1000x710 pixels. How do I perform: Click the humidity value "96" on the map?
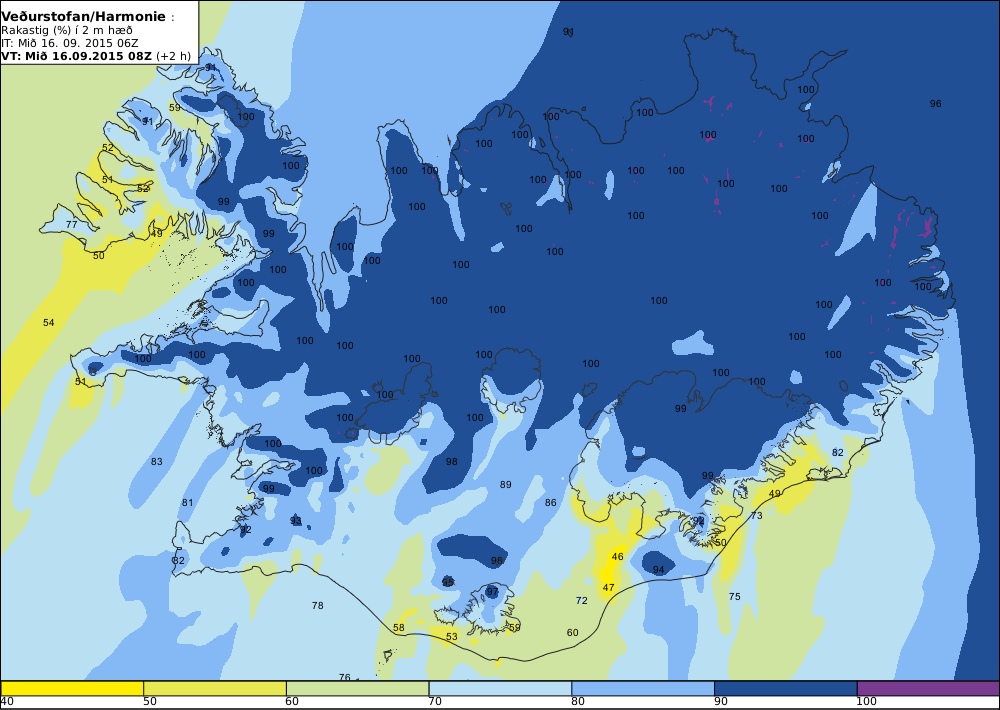click(936, 103)
